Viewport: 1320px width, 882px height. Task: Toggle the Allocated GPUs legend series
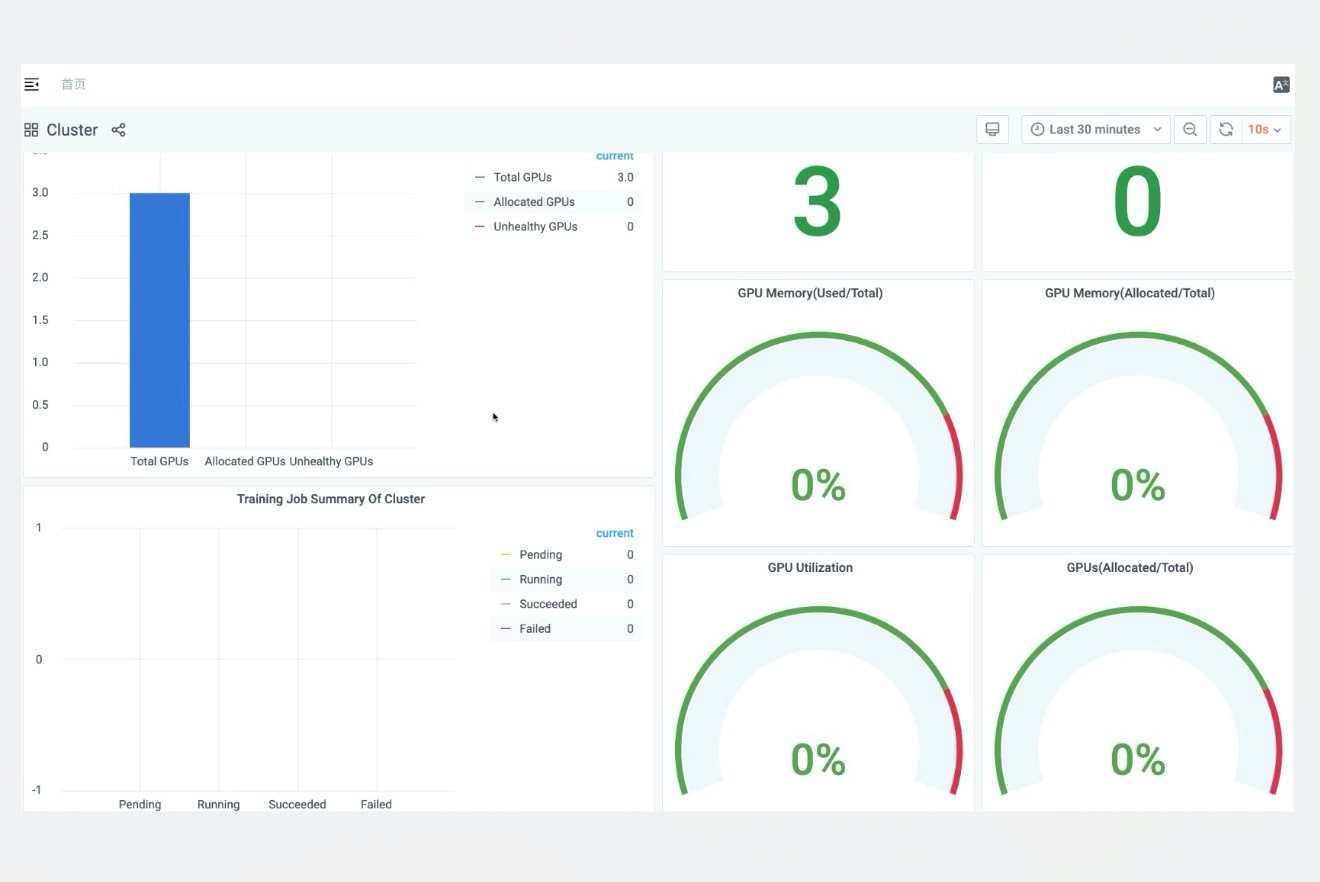[534, 202]
